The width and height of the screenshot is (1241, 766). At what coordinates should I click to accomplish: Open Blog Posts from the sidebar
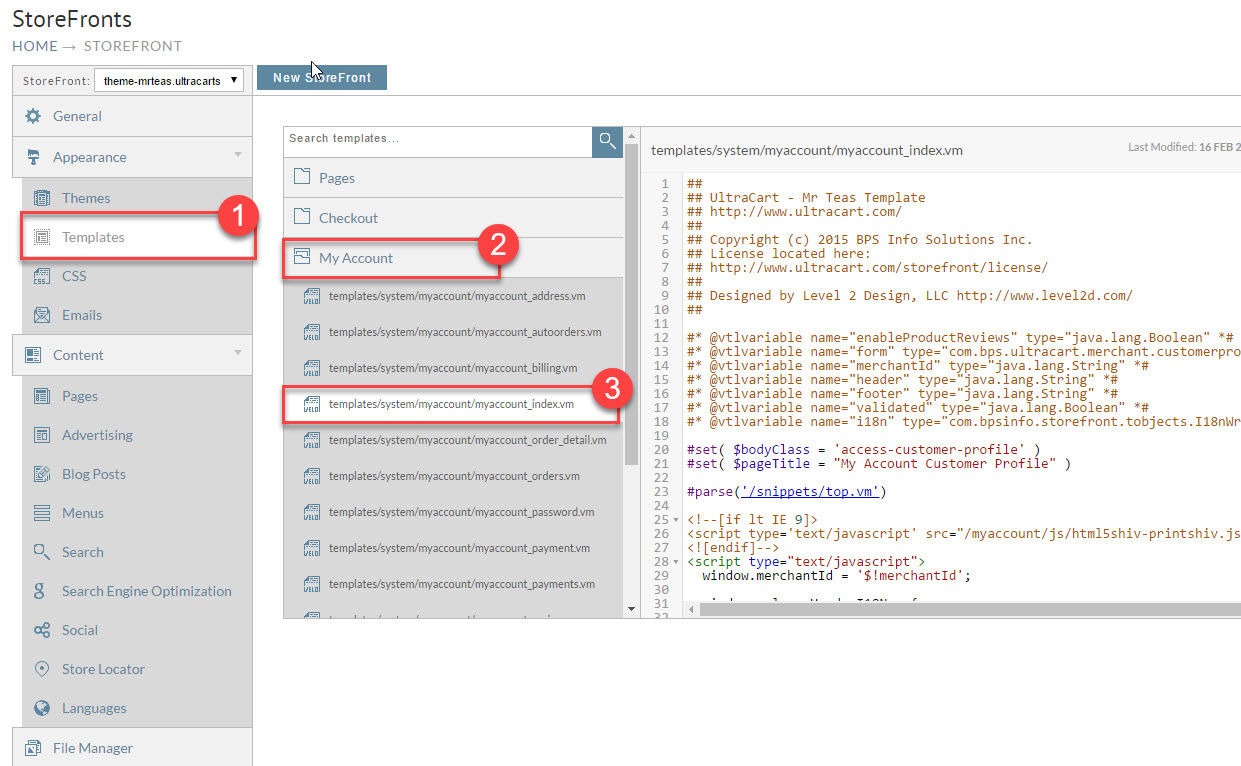coord(93,474)
